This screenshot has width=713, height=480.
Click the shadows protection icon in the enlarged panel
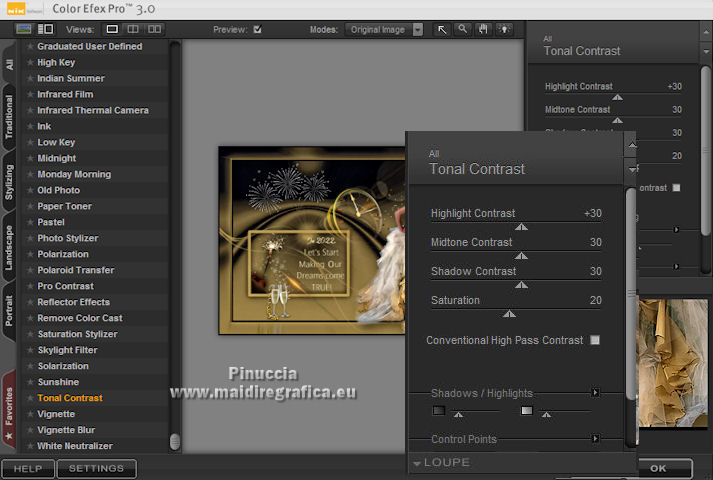(x=439, y=411)
